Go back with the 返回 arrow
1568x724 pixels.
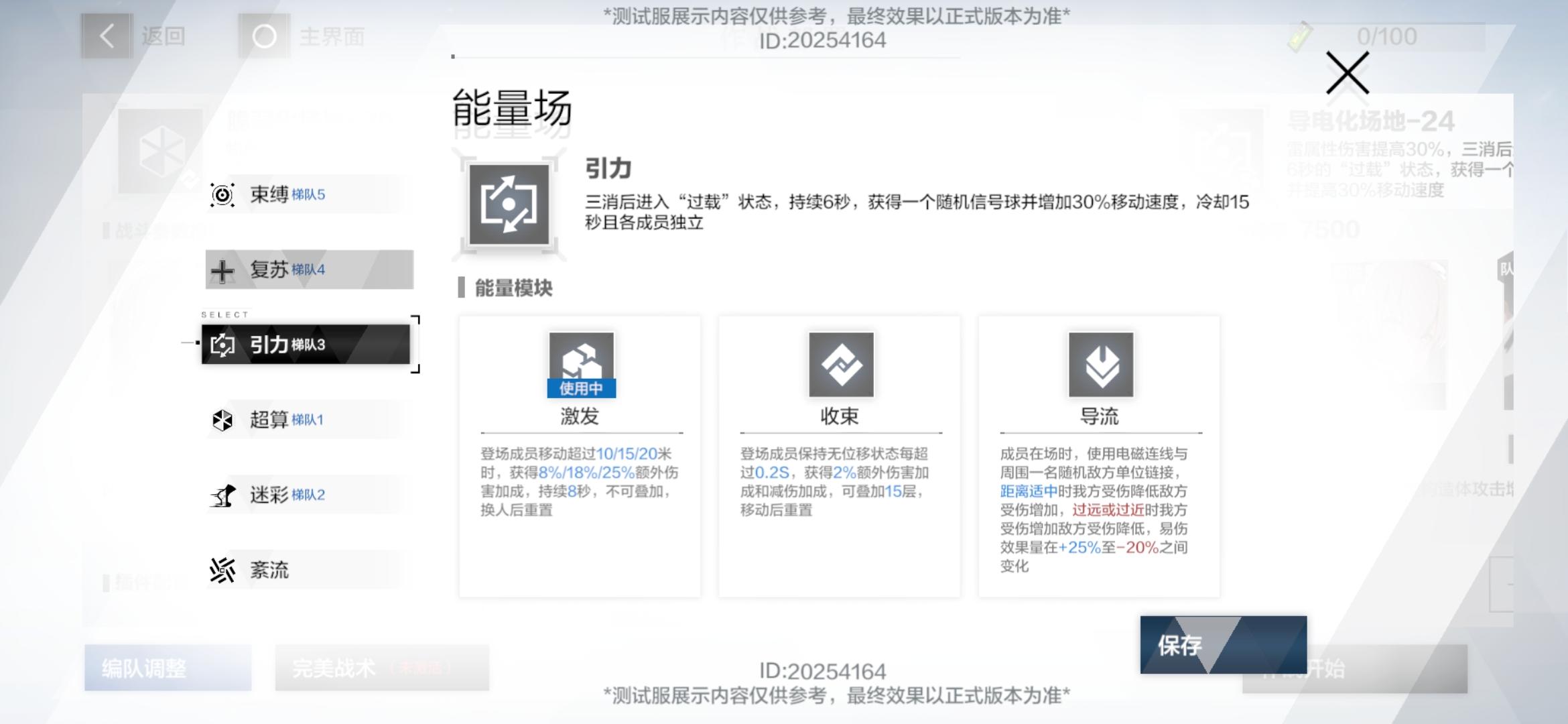107,36
